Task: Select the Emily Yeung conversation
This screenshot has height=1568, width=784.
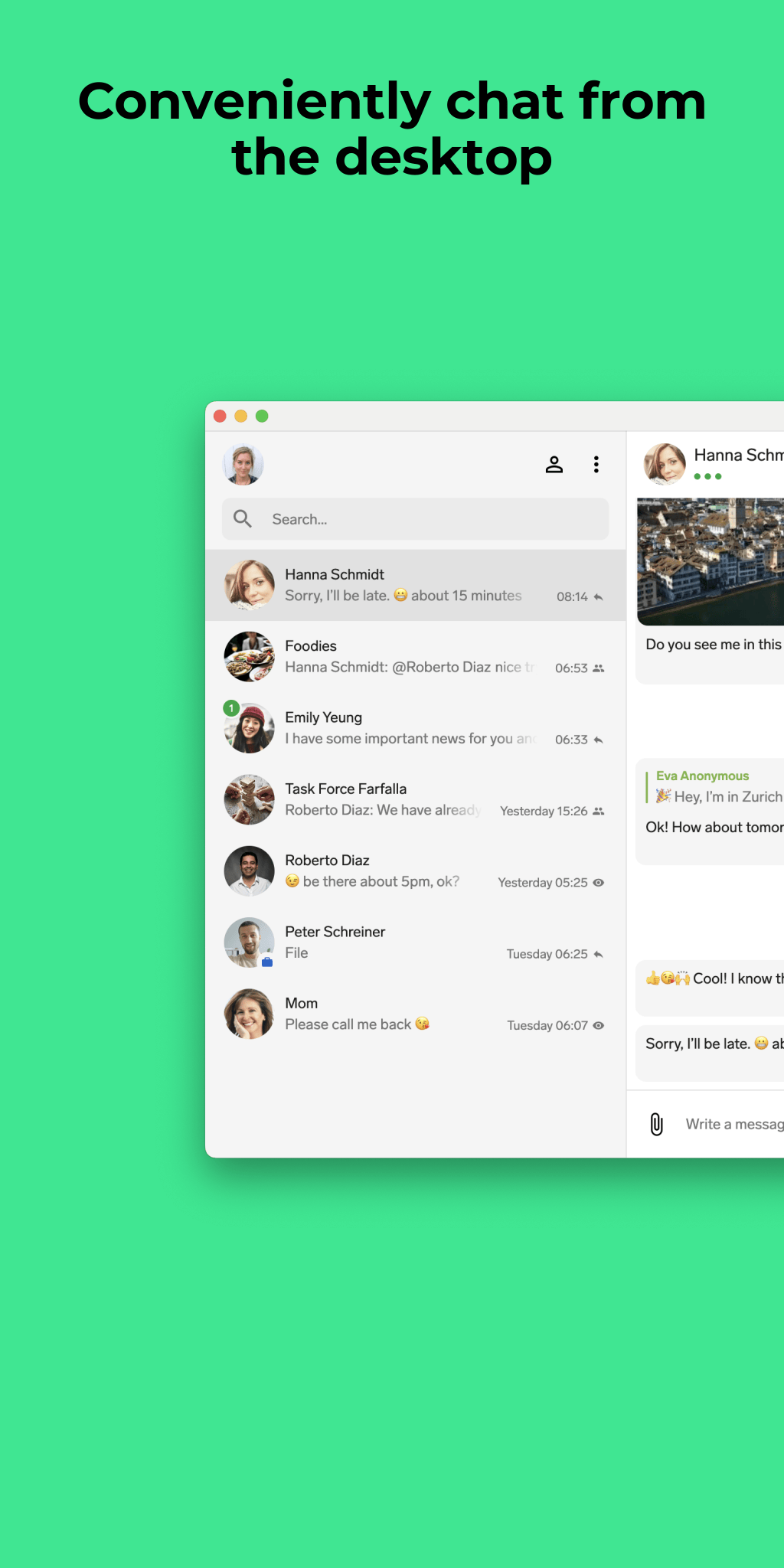Action: (x=415, y=728)
